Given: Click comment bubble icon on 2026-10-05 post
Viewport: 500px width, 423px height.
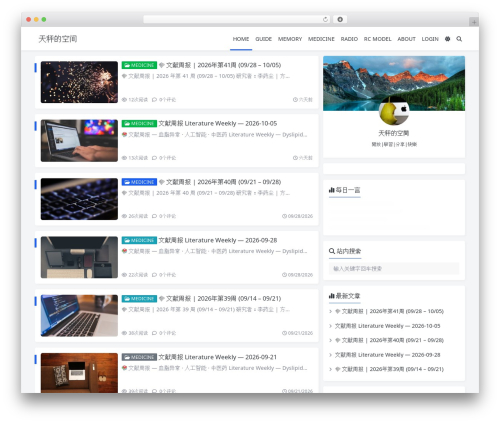Looking at the screenshot, I should click(x=154, y=158).
